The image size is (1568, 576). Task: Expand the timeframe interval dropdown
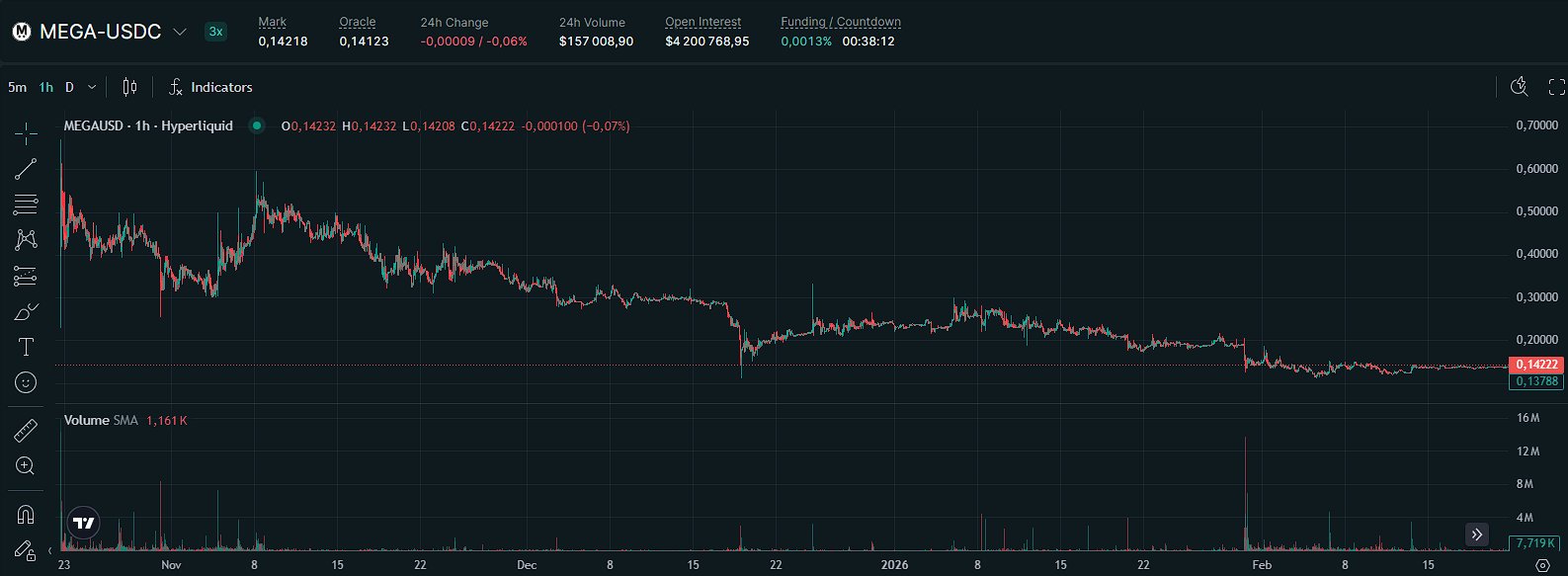[x=92, y=87]
